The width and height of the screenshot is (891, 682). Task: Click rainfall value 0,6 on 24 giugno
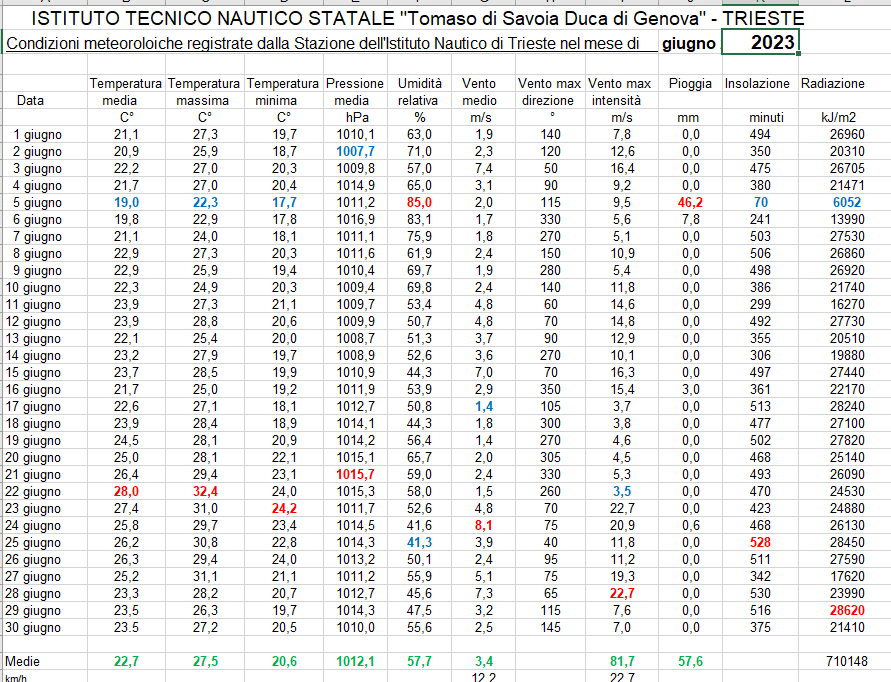(x=690, y=526)
